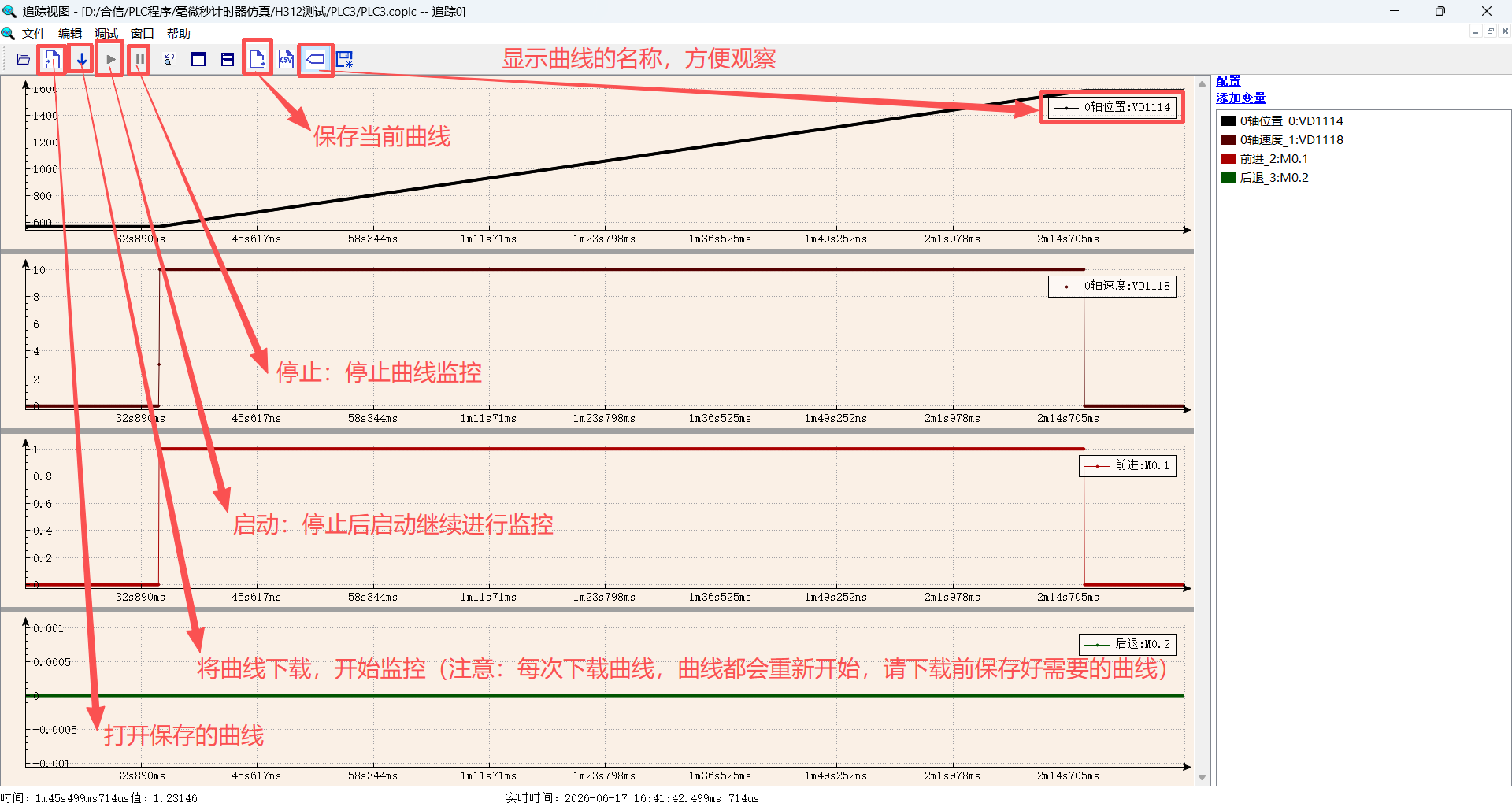
Task: Click black swatch of 0轴位置 variable
Action: coord(1228,120)
